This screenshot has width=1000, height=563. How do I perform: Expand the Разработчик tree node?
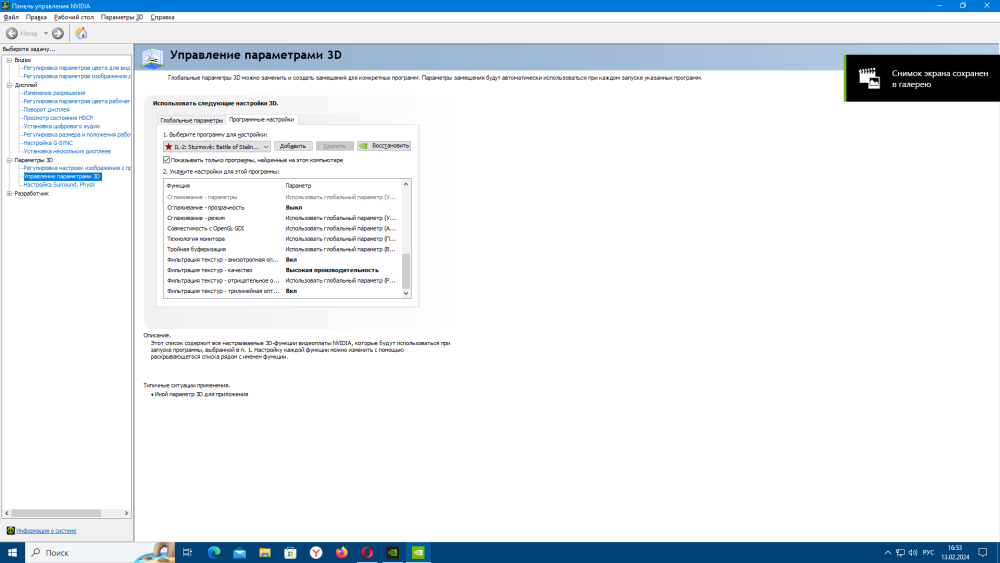coord(10,193)
